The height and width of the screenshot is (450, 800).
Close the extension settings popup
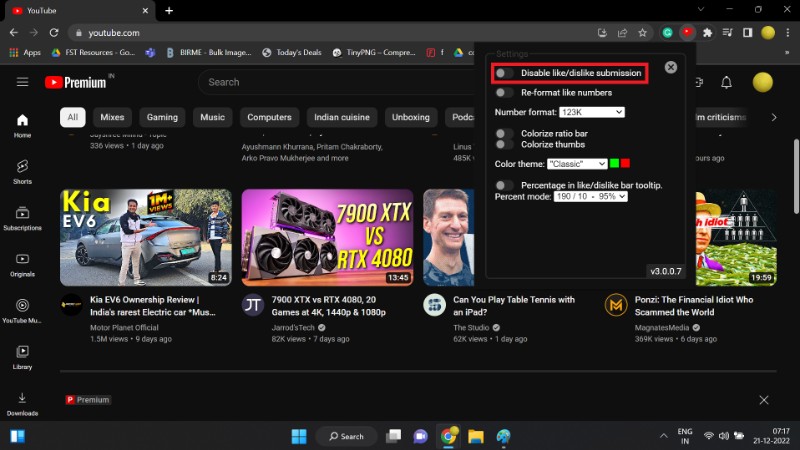pyautogui.click(x=671, y=67)
